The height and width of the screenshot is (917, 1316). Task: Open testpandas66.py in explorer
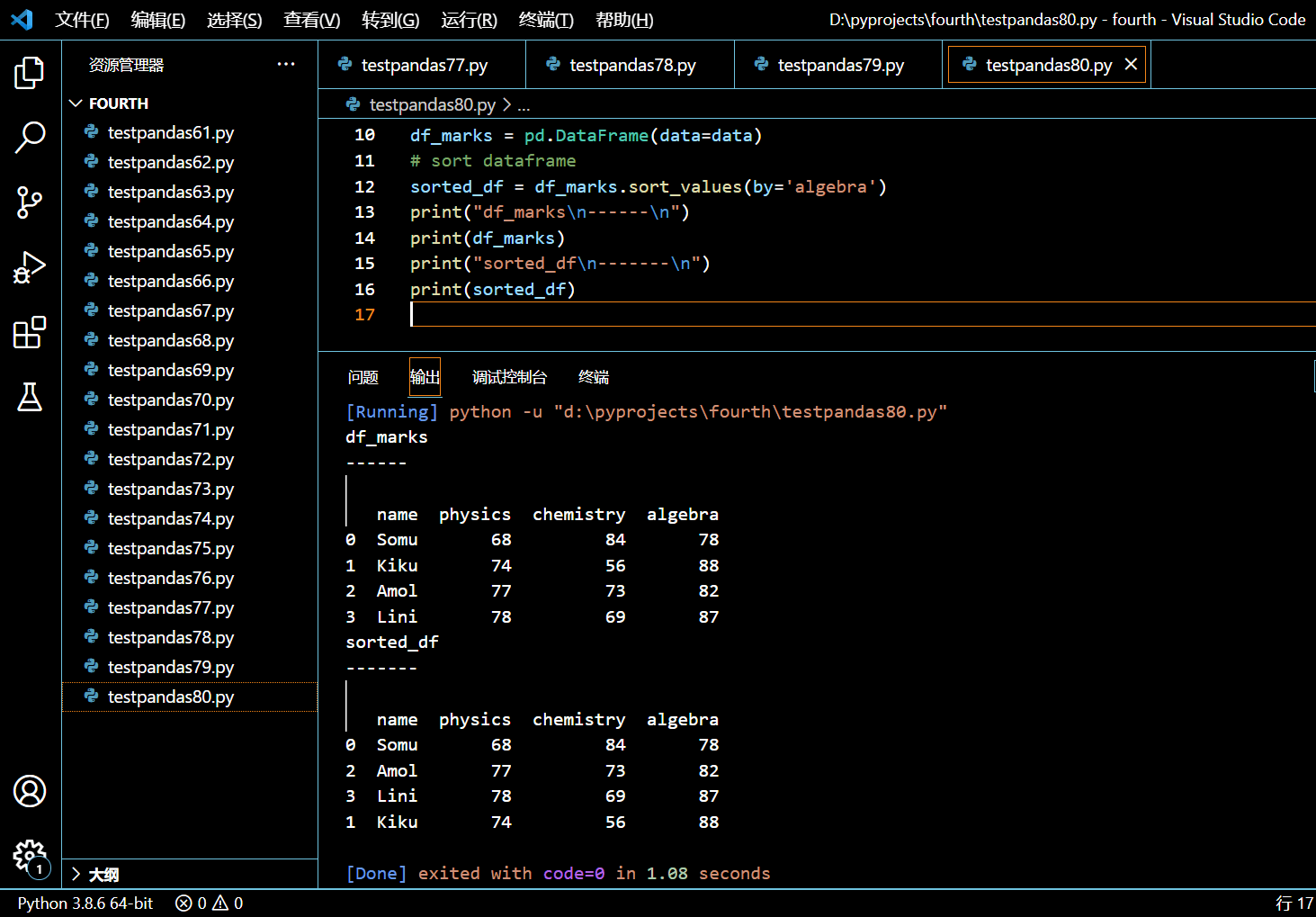(x=189, y=282)
